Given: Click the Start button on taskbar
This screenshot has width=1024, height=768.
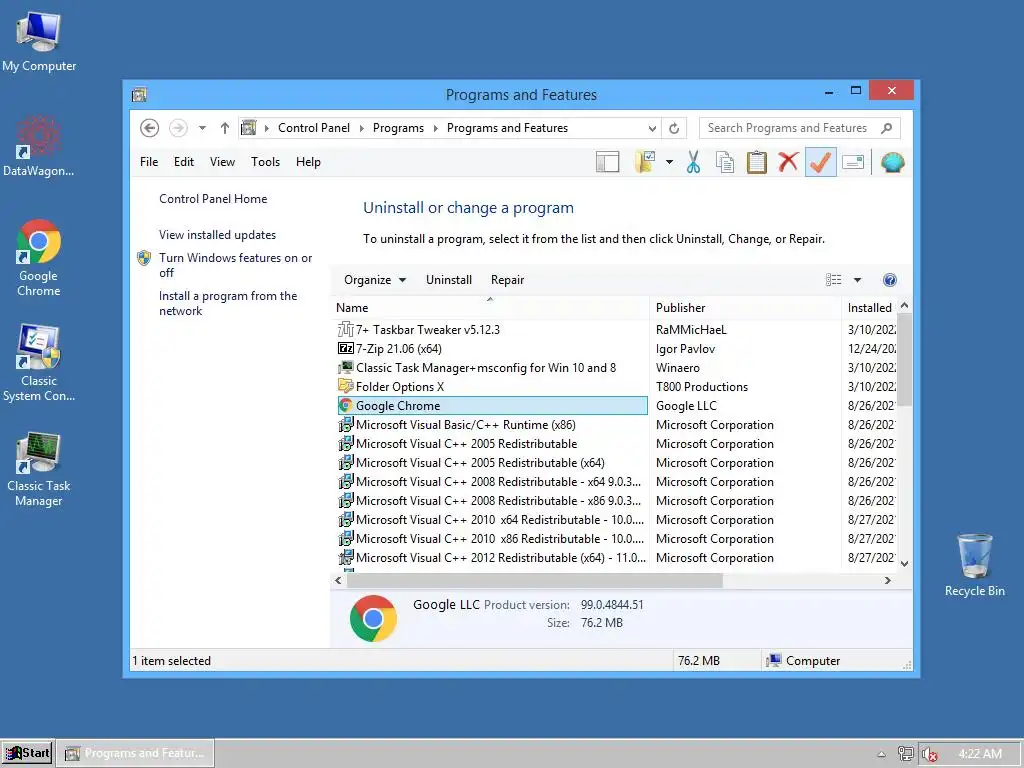Looking at the screenshot, I should tap(27, 753).
